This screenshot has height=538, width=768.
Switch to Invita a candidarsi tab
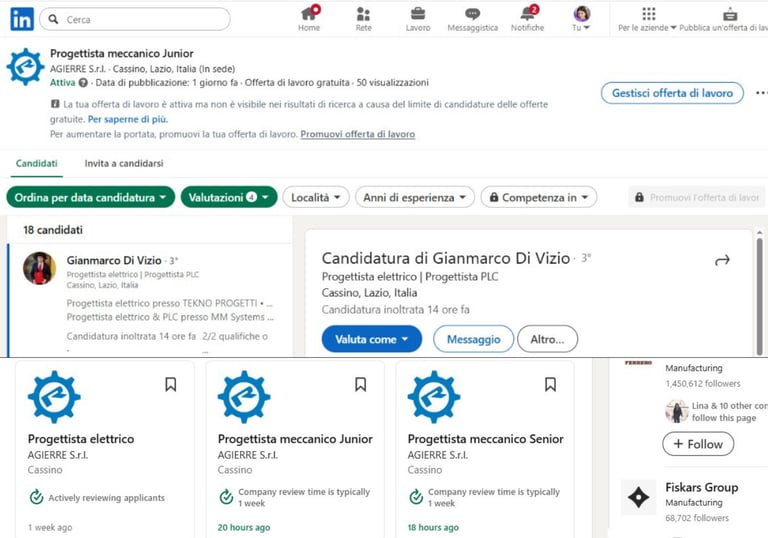(124, 164)
